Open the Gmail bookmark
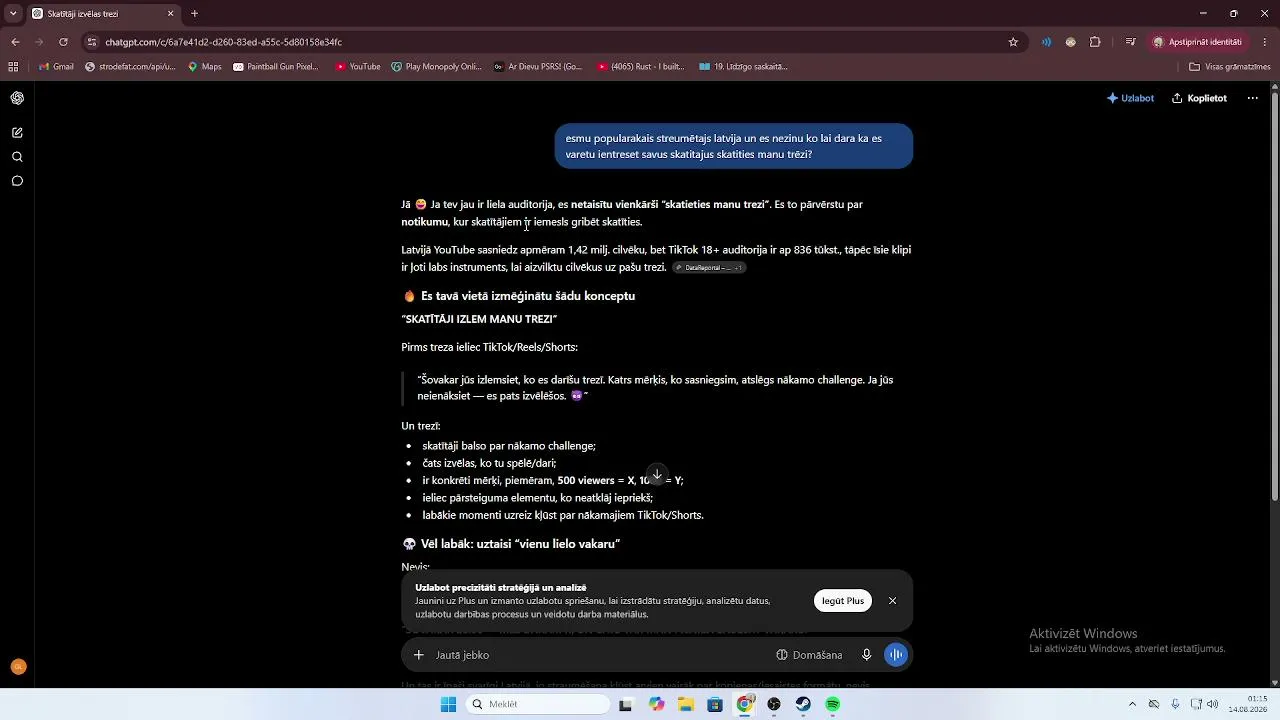This screenshot has height=720, width=1280. [56, 67]
